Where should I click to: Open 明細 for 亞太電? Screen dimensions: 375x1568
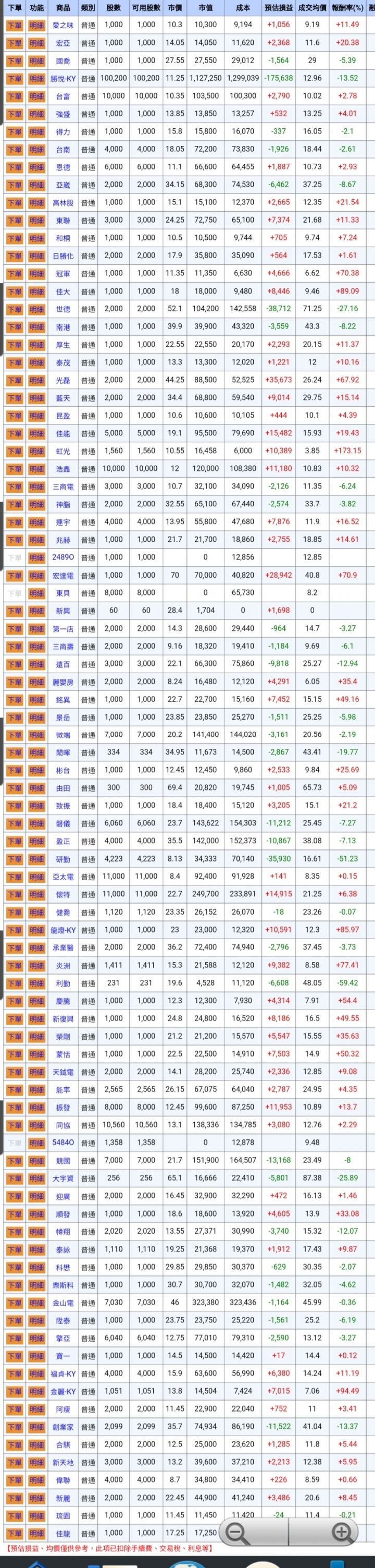(x=36, y=877)
